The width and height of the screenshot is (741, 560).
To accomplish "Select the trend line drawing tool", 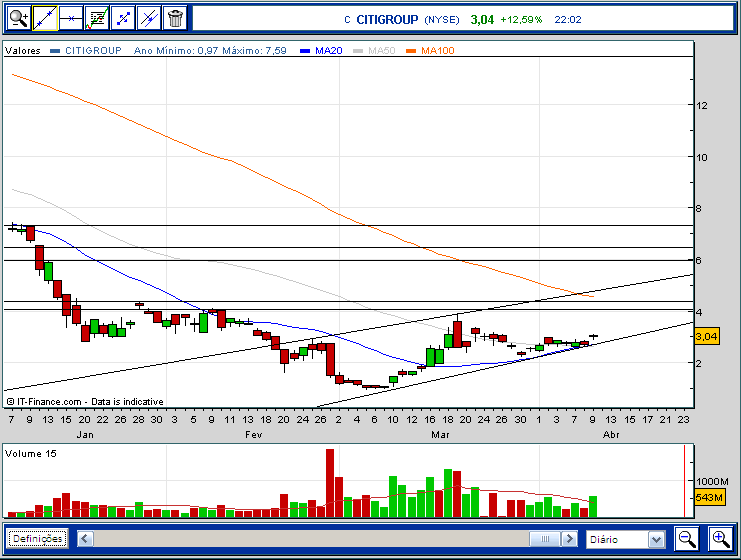I will (45, 18).
